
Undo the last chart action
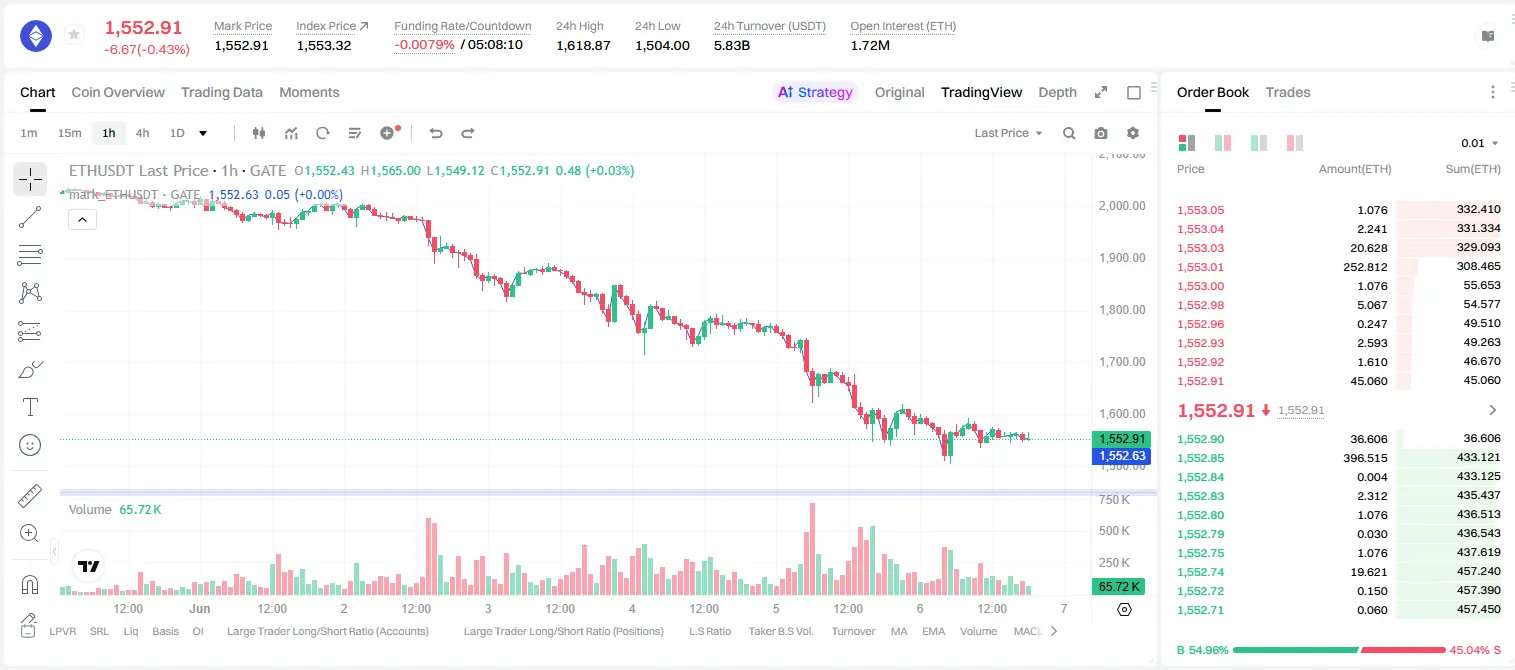coord(435,133)
